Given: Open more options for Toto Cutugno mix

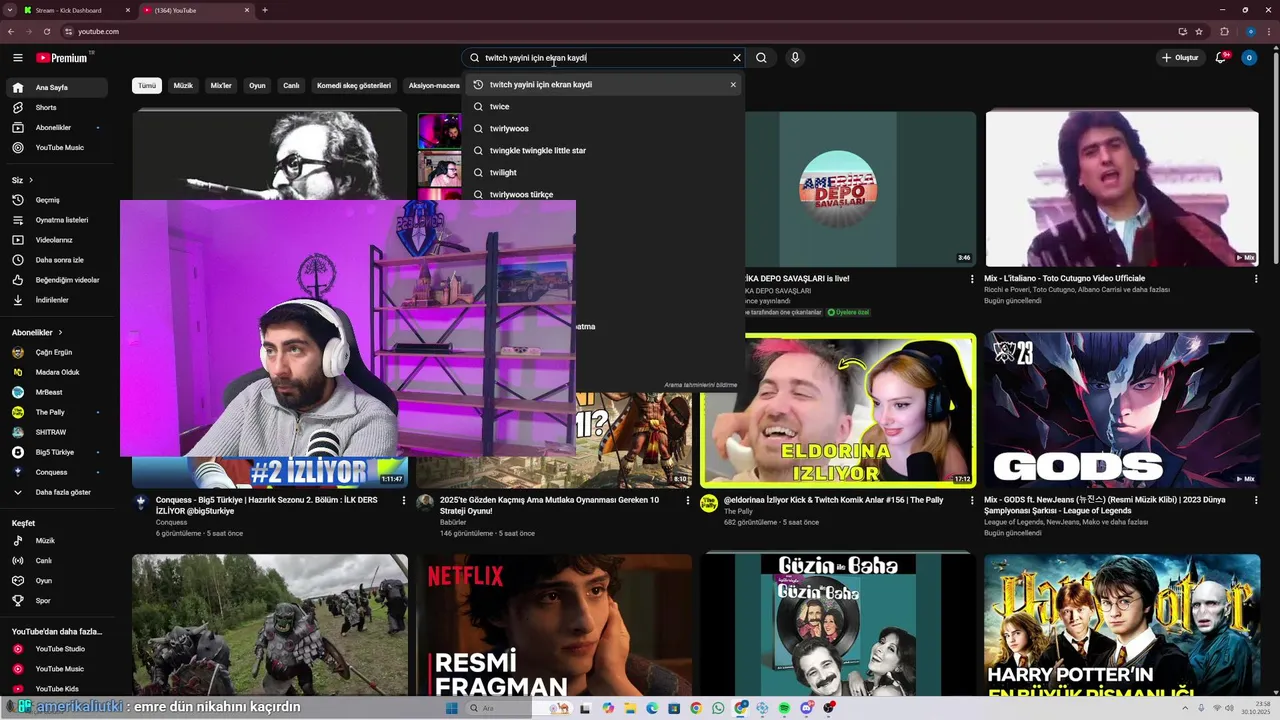Looking at the screenshot, I should [1256, 279].
